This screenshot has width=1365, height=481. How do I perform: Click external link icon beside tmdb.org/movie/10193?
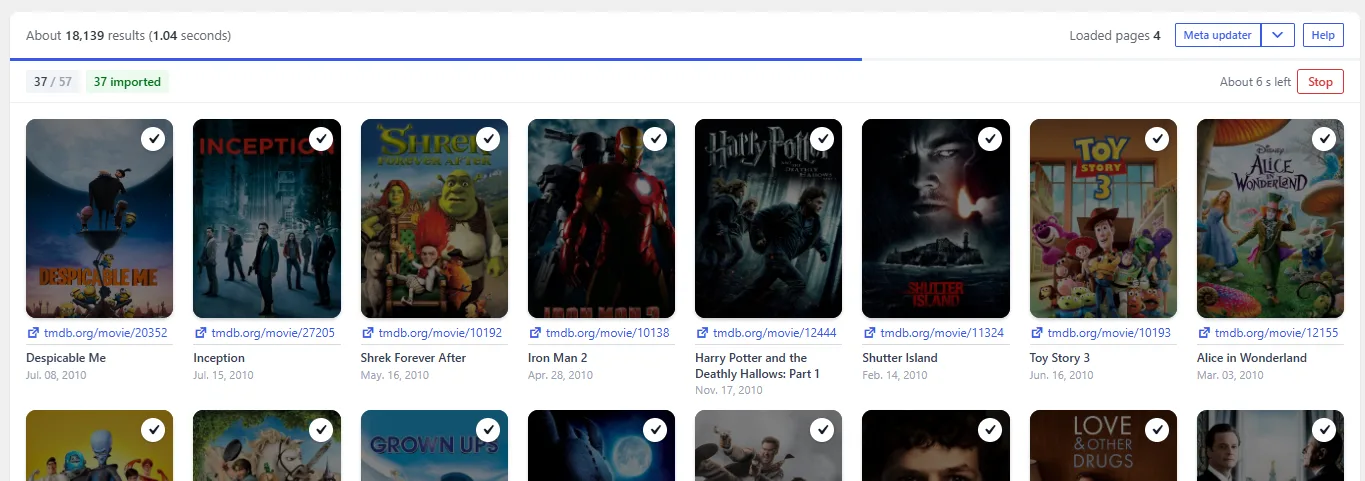pos(1036,333)
